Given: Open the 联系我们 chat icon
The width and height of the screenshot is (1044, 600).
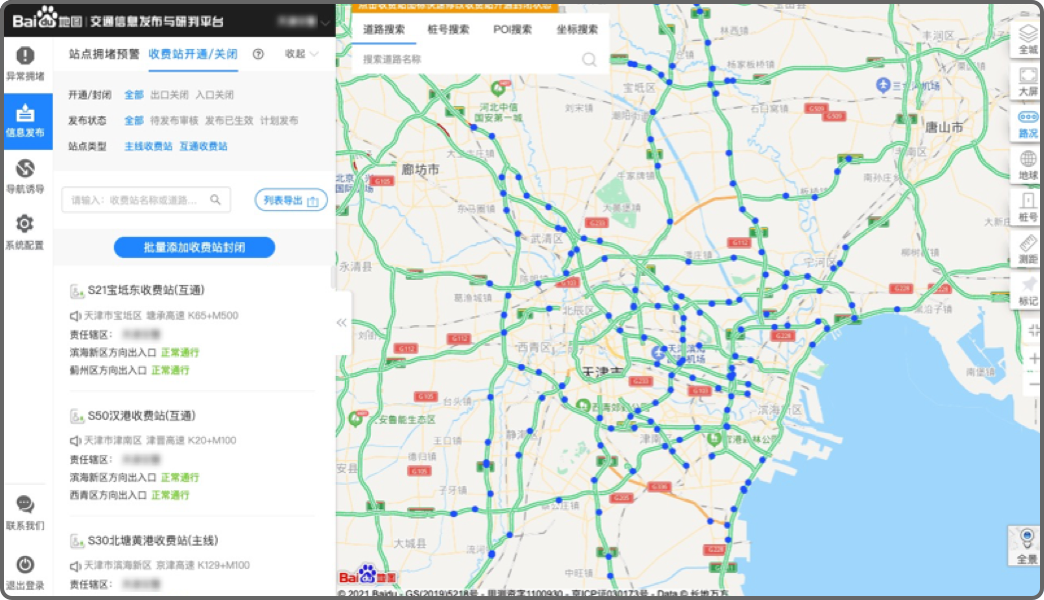Looking at the screenshot, I should tap(25, 513).
